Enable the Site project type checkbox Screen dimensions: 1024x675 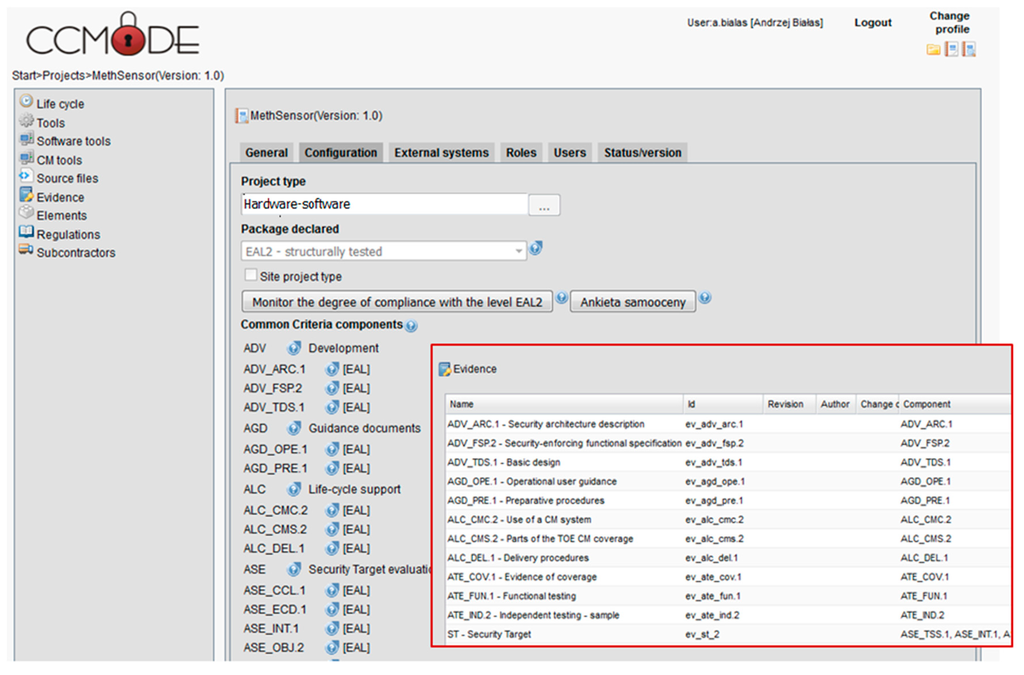[251, 275]
